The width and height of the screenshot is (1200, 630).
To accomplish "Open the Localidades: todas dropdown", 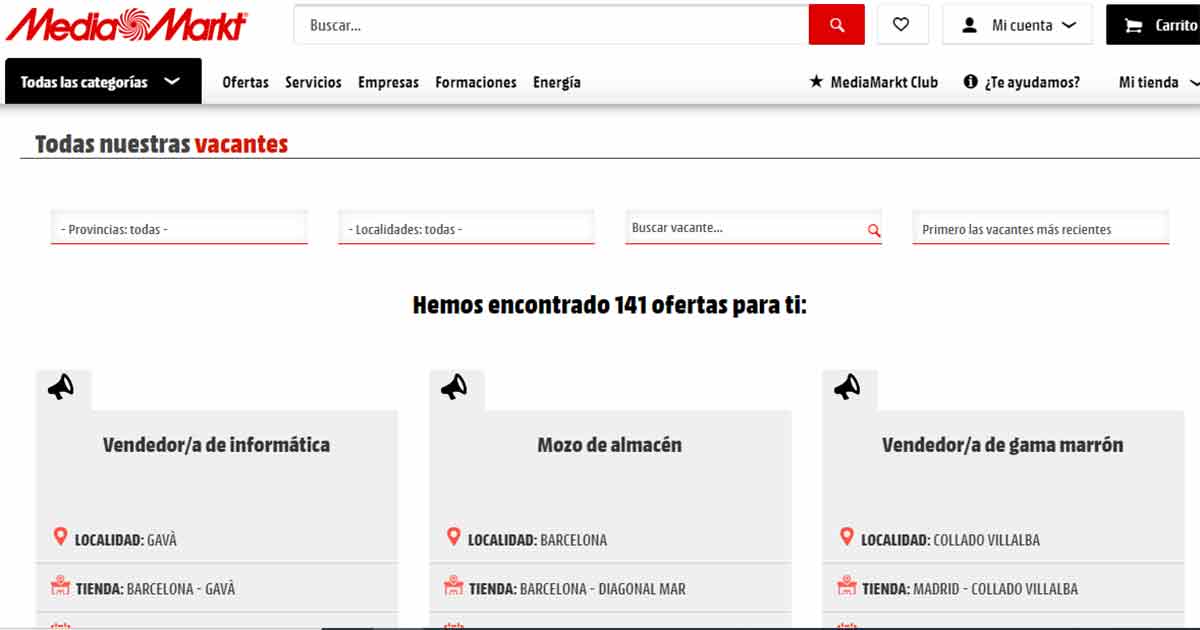I will [466, 227].
